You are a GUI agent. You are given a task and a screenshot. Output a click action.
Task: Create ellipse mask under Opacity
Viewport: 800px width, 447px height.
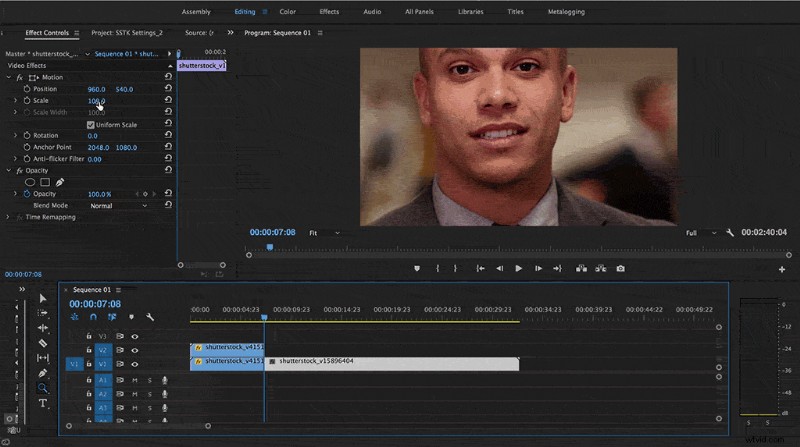coord(30,182)
